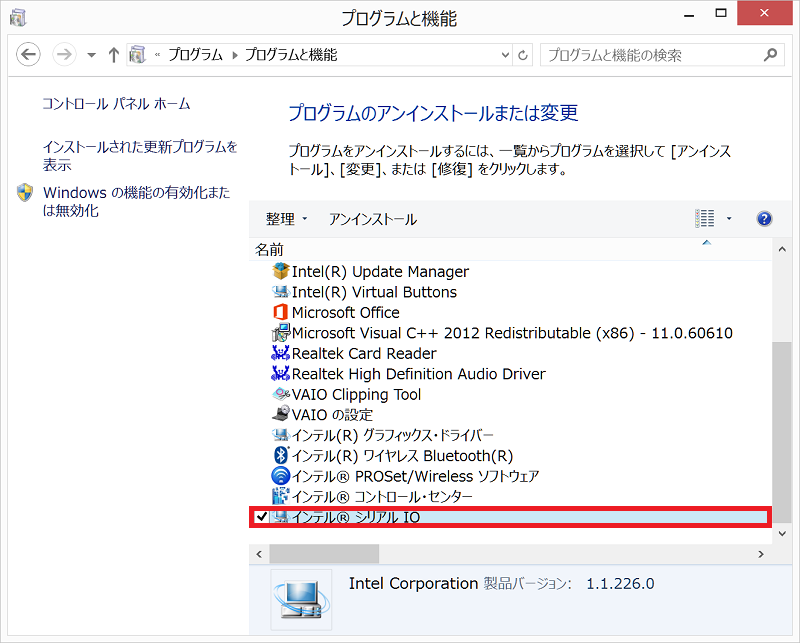Open the 整理 dropdown menu
Viewport: 800px width, 643px height.
click(x=286, y=219)
